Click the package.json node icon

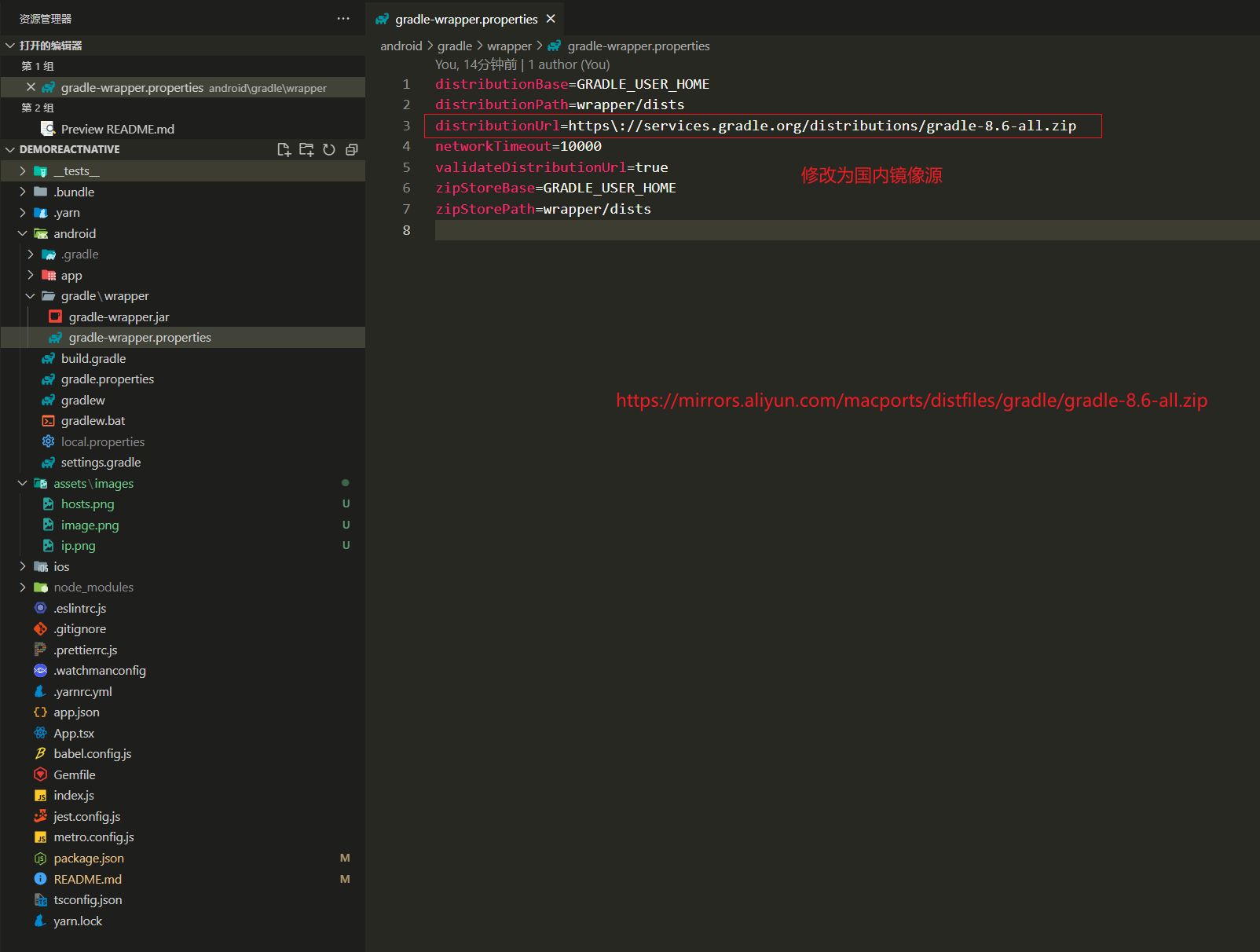click(x=41, y=859)
